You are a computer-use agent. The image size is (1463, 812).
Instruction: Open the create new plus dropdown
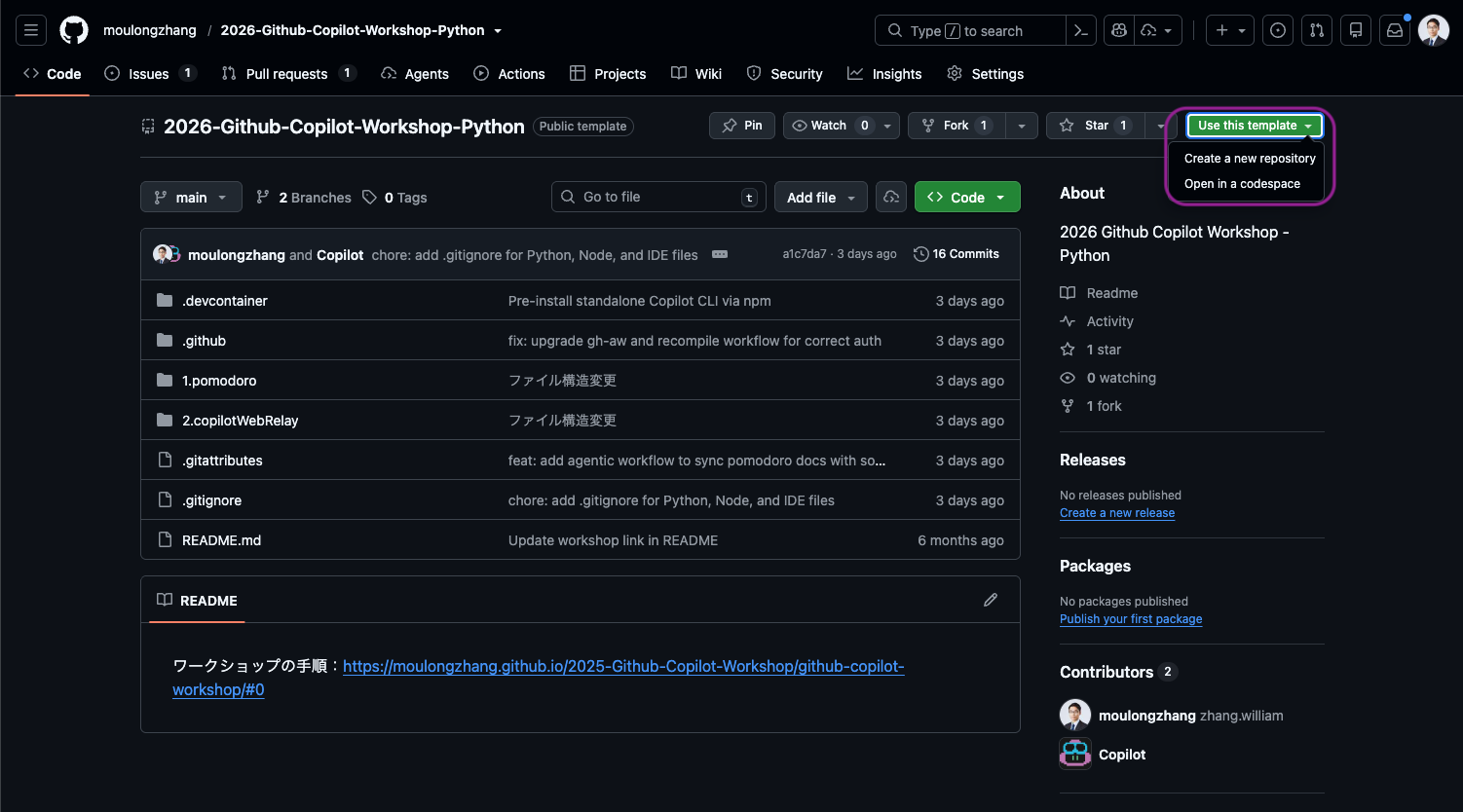tap(1230, 30)
